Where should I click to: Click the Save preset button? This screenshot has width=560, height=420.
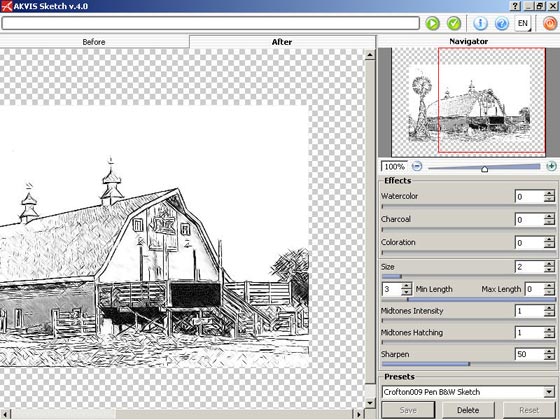408,410
